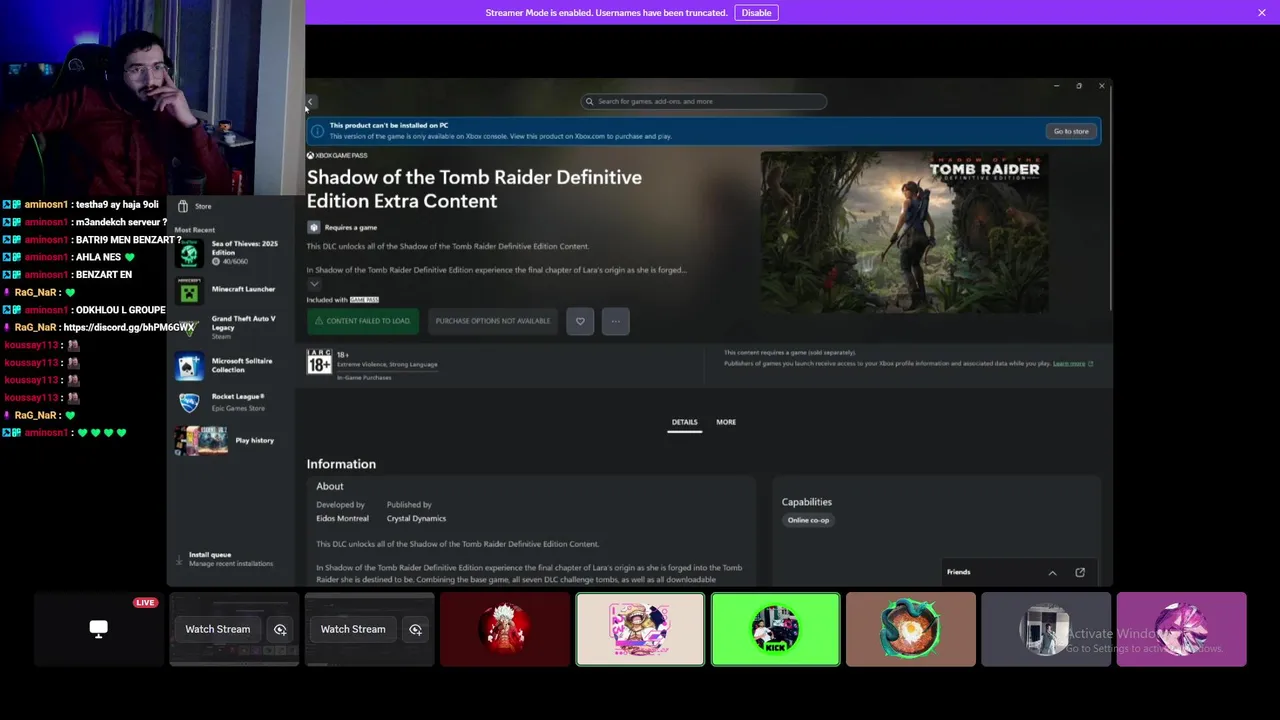This screenshot has height=720, width=1280.
Task: Go back with the Xbox app arrow
Action: pos(310,102)
